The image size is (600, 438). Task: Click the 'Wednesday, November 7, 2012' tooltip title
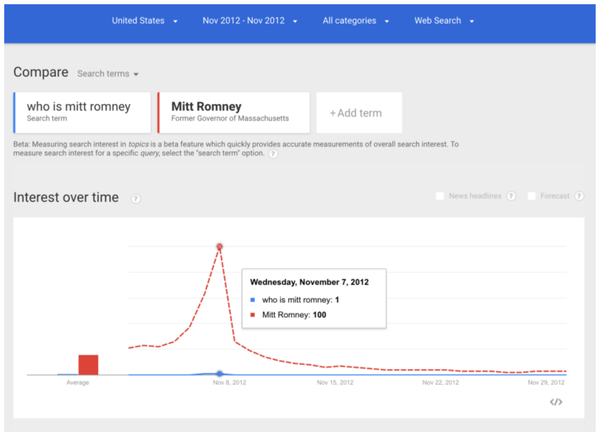[309, 282]
